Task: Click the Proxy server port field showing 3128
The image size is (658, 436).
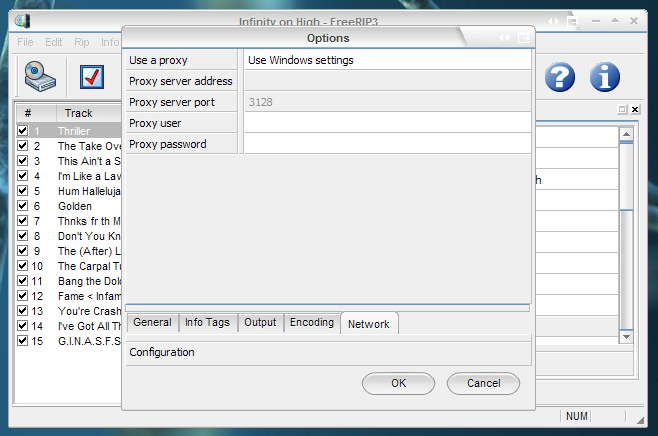Action: pos(388,102)
